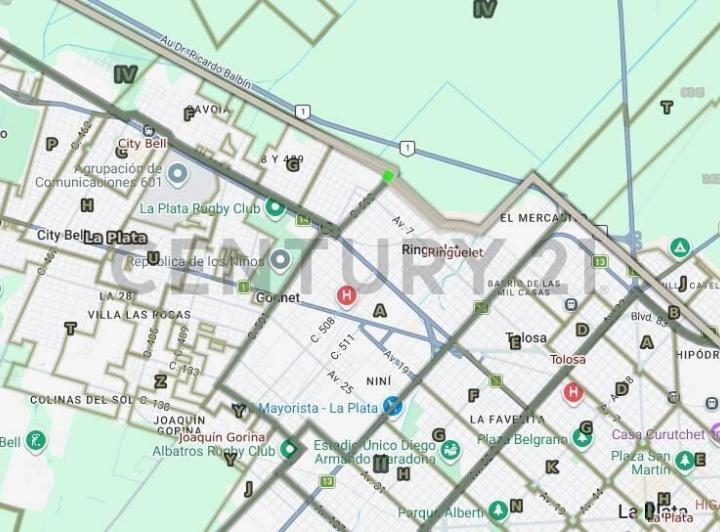The width and height of the screenshot is (720, 532).
Task: Select the Agrupación de Comunicaciones 601 pin
Action: [x=177, y=174]
